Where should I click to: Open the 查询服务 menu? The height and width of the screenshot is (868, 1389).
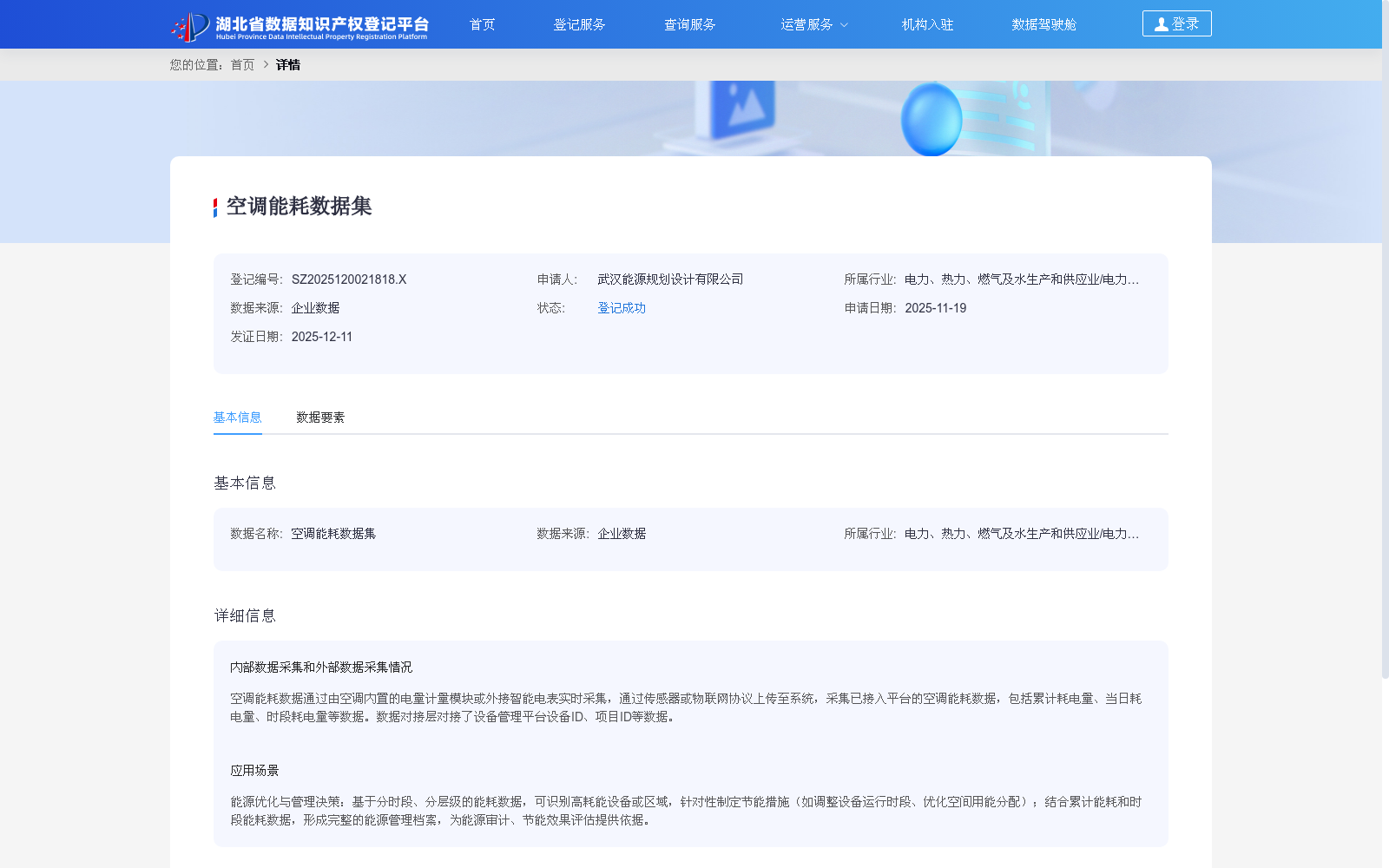coord(689,24)
